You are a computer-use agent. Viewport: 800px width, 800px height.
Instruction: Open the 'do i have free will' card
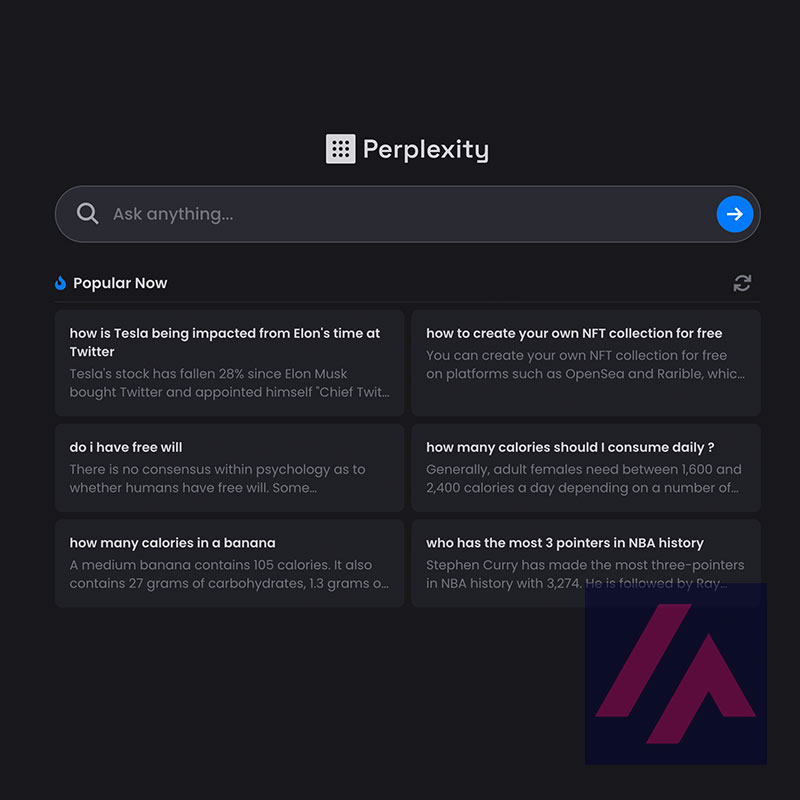point(229,467)
